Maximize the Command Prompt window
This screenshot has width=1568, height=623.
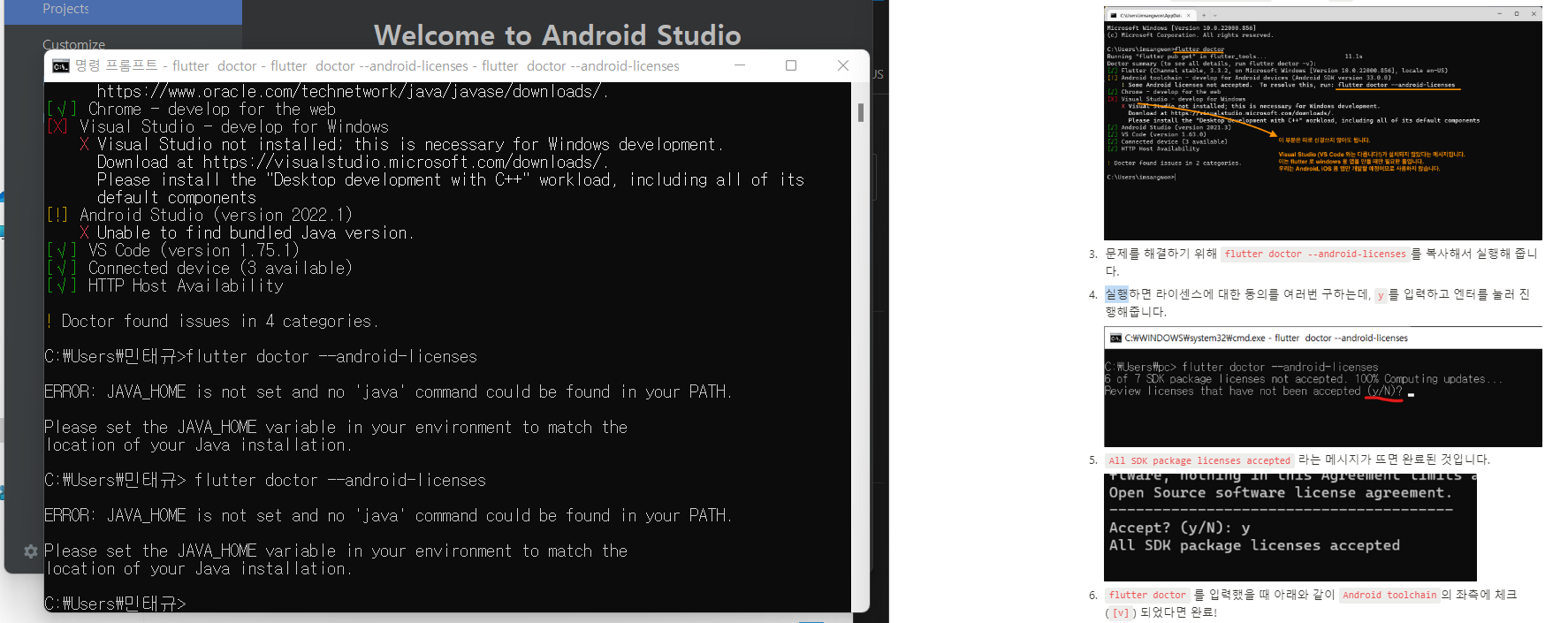coord(791,65)
